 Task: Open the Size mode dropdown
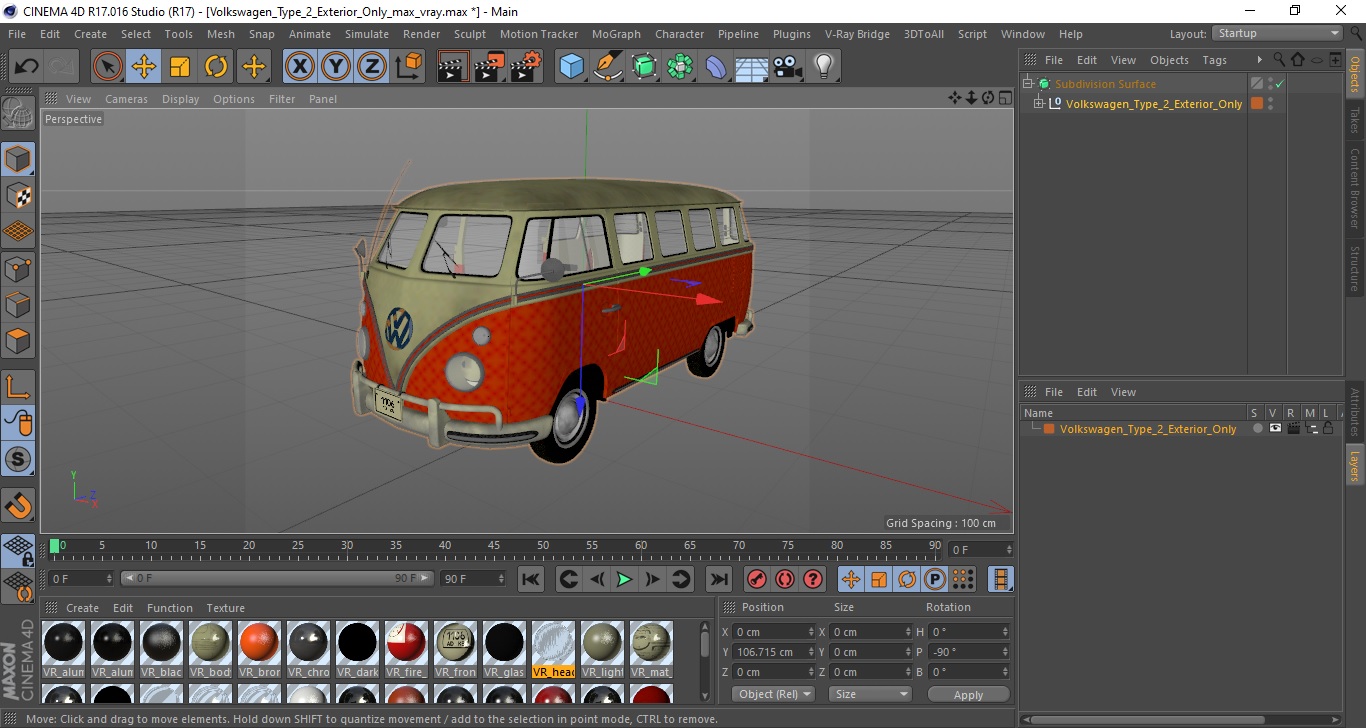pos(871,694)
